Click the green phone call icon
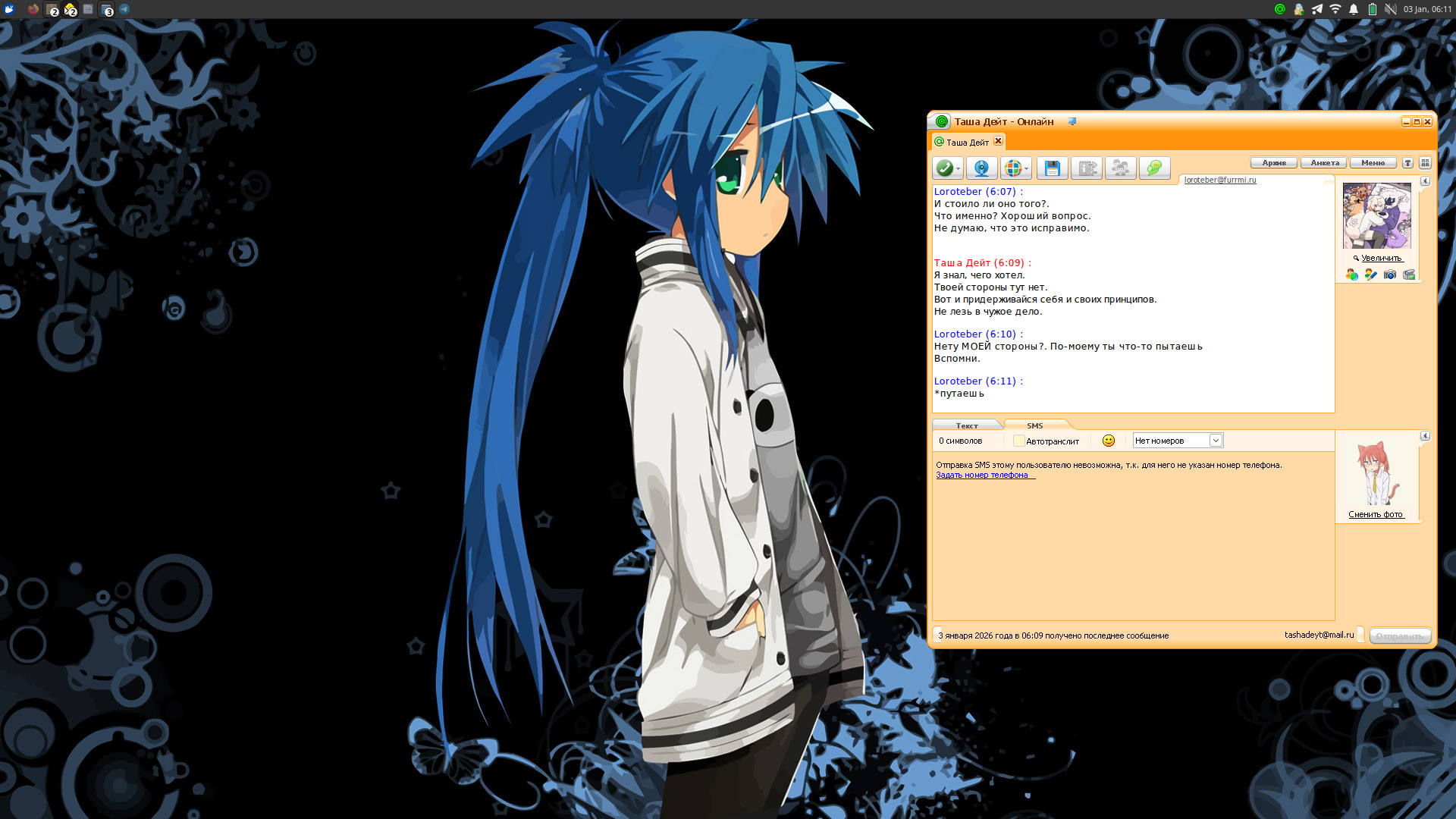The image size is (1456, 819). tap(944, 168)
